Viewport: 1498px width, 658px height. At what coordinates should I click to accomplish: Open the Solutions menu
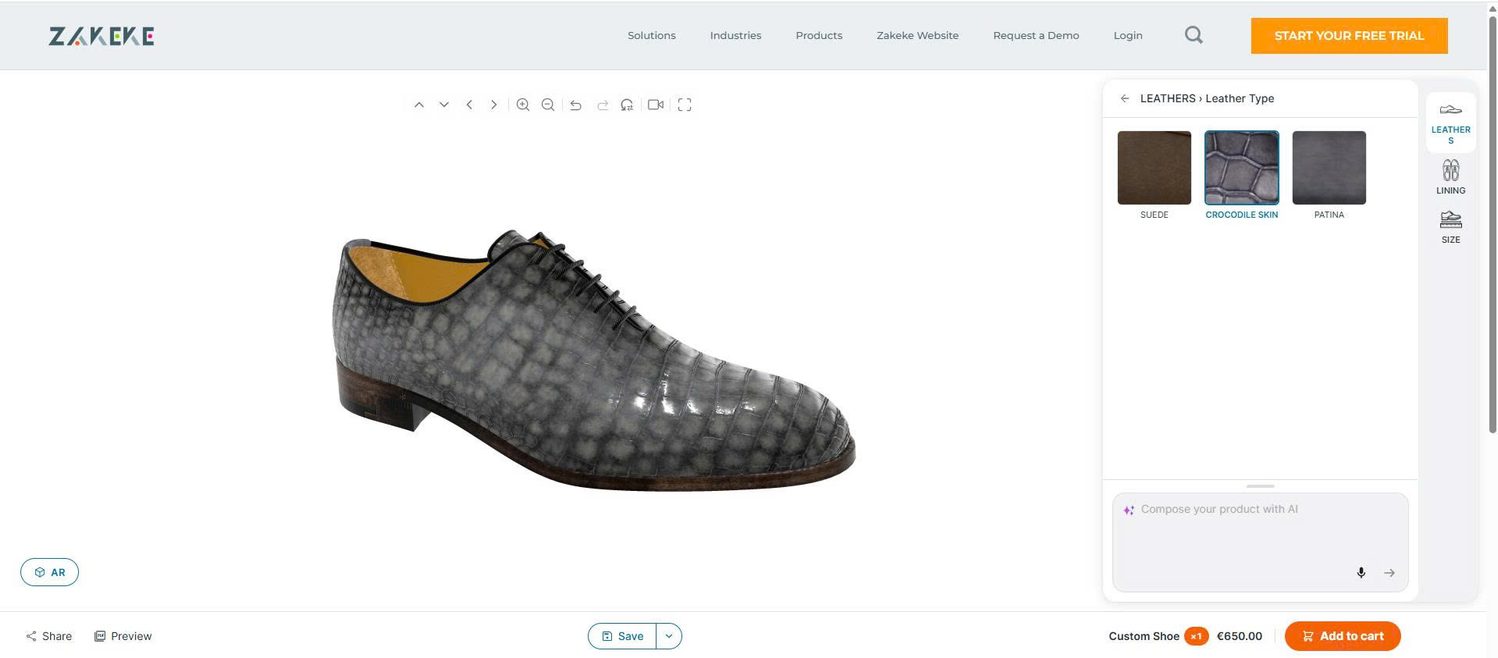(652, 36)
